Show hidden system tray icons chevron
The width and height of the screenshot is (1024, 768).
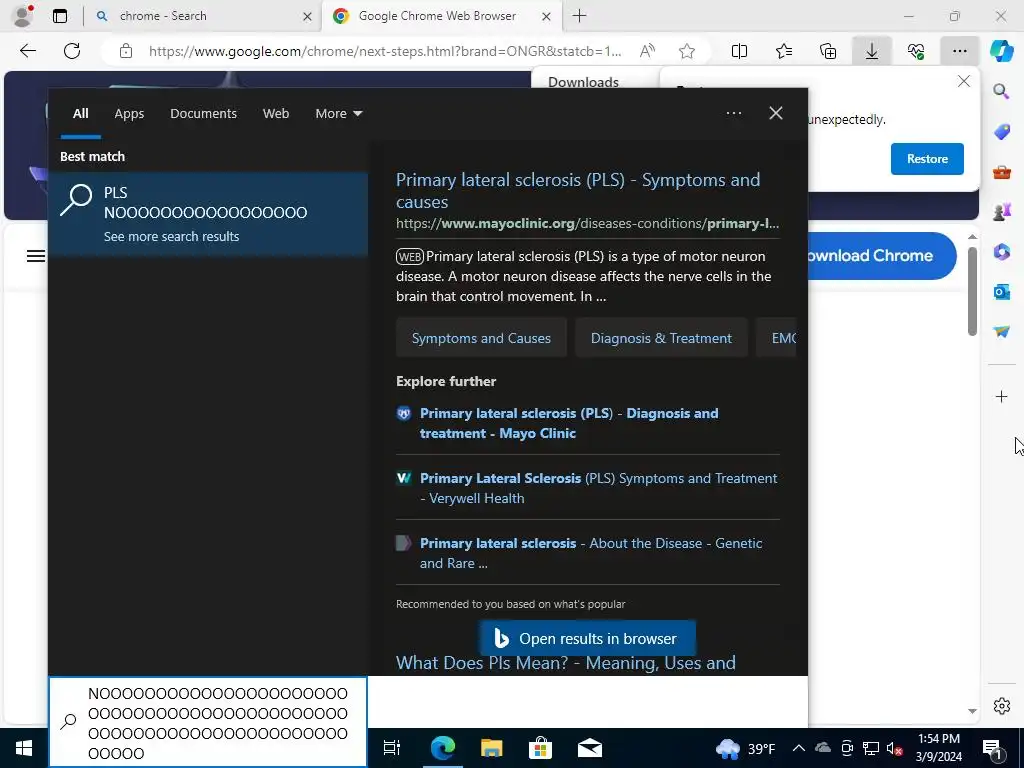(x=798, y=748)
